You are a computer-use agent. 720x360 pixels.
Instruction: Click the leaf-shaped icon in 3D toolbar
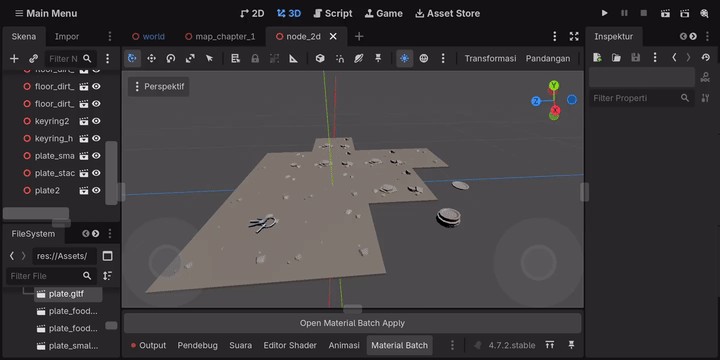tap(359, 58)
